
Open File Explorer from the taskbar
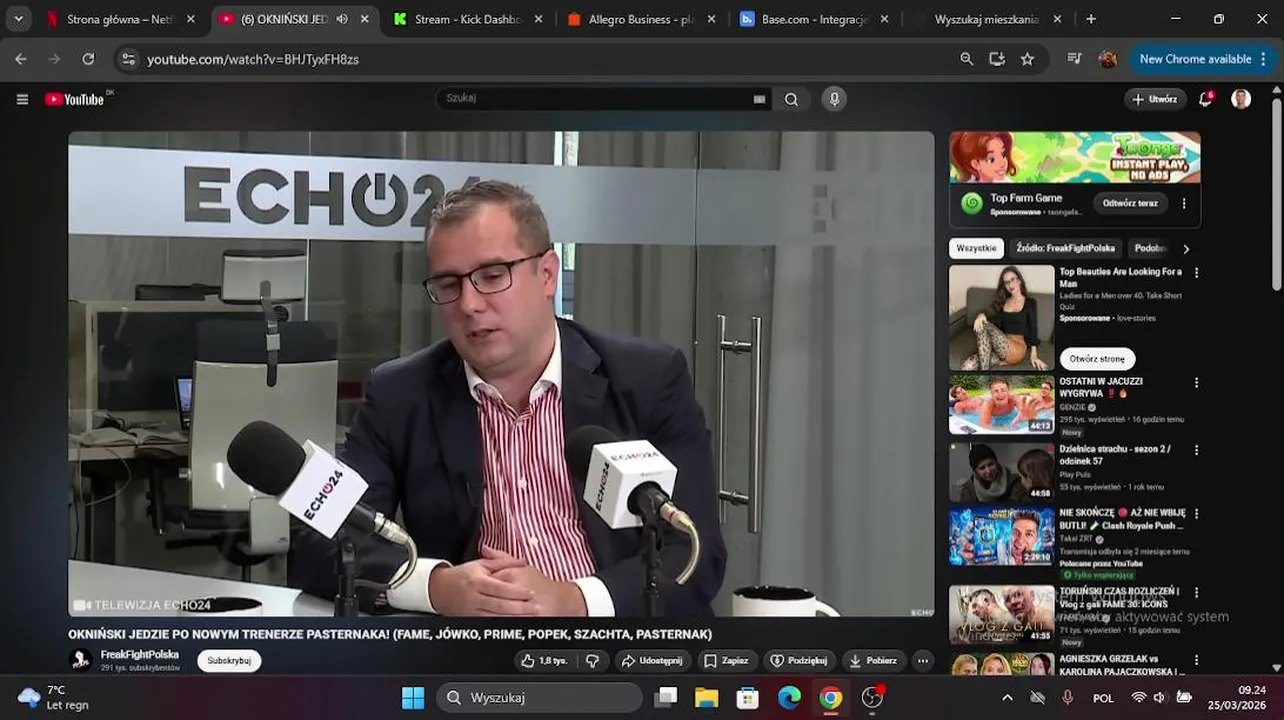coord(707,697)
